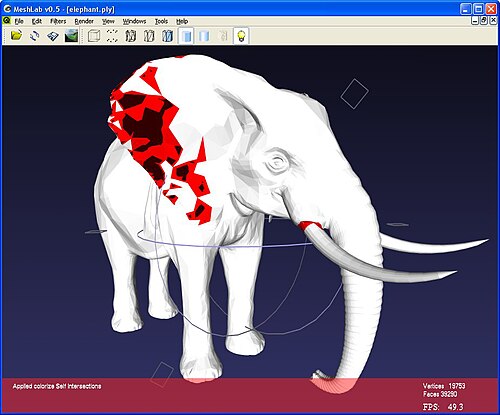Expand the Render menu

(x=84, y=21)
